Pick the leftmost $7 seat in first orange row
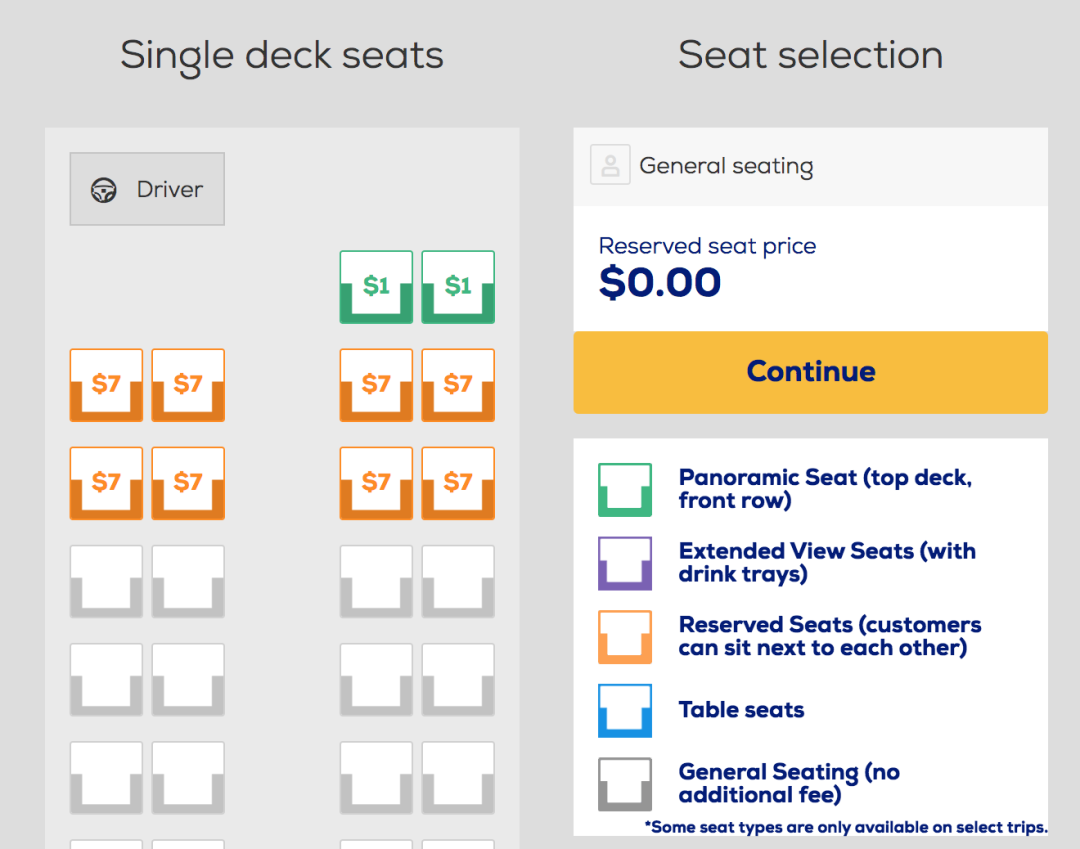Viewport: 1080px width, 849px height. (106, 385)
